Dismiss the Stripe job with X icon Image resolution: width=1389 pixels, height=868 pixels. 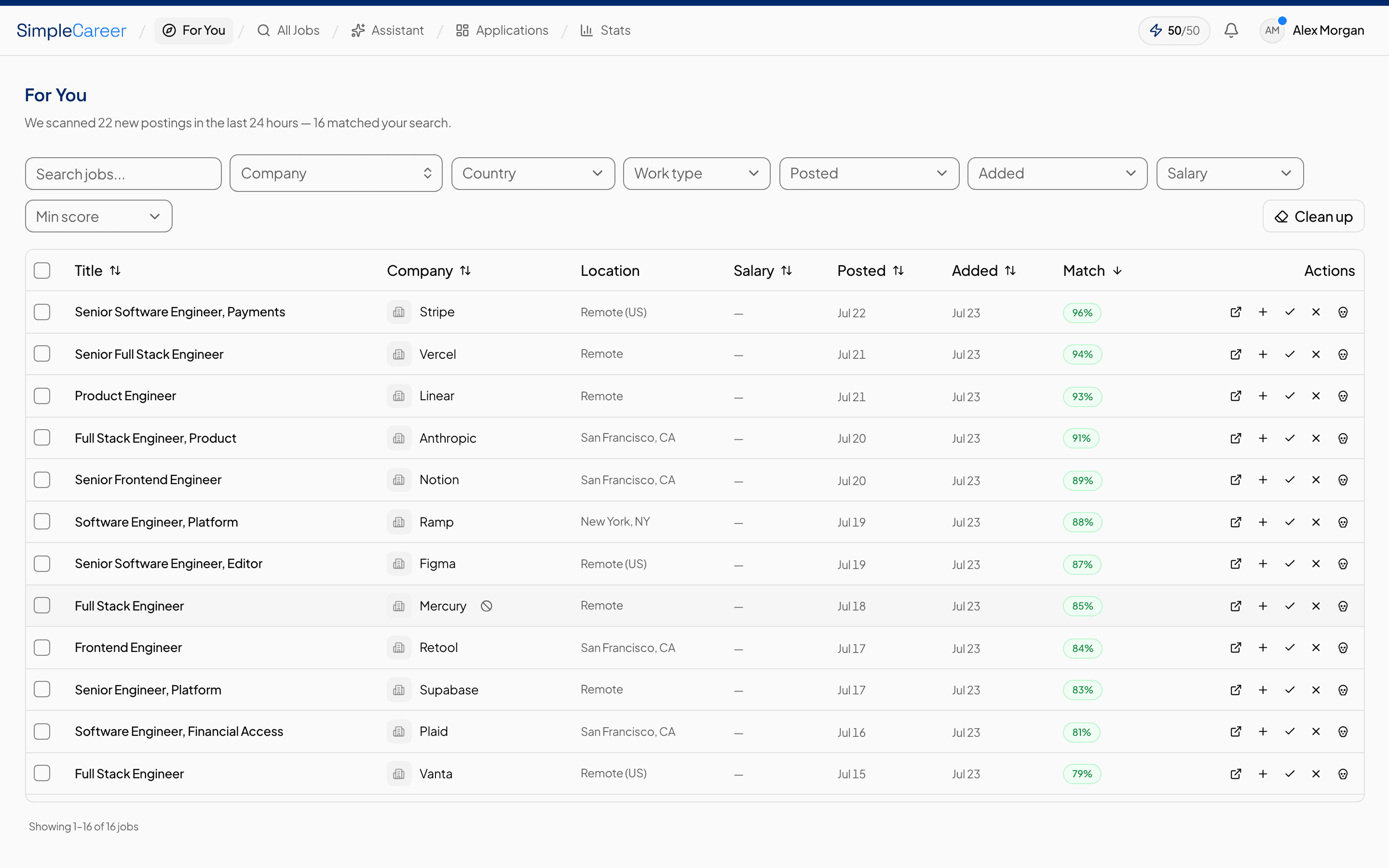1316,312
